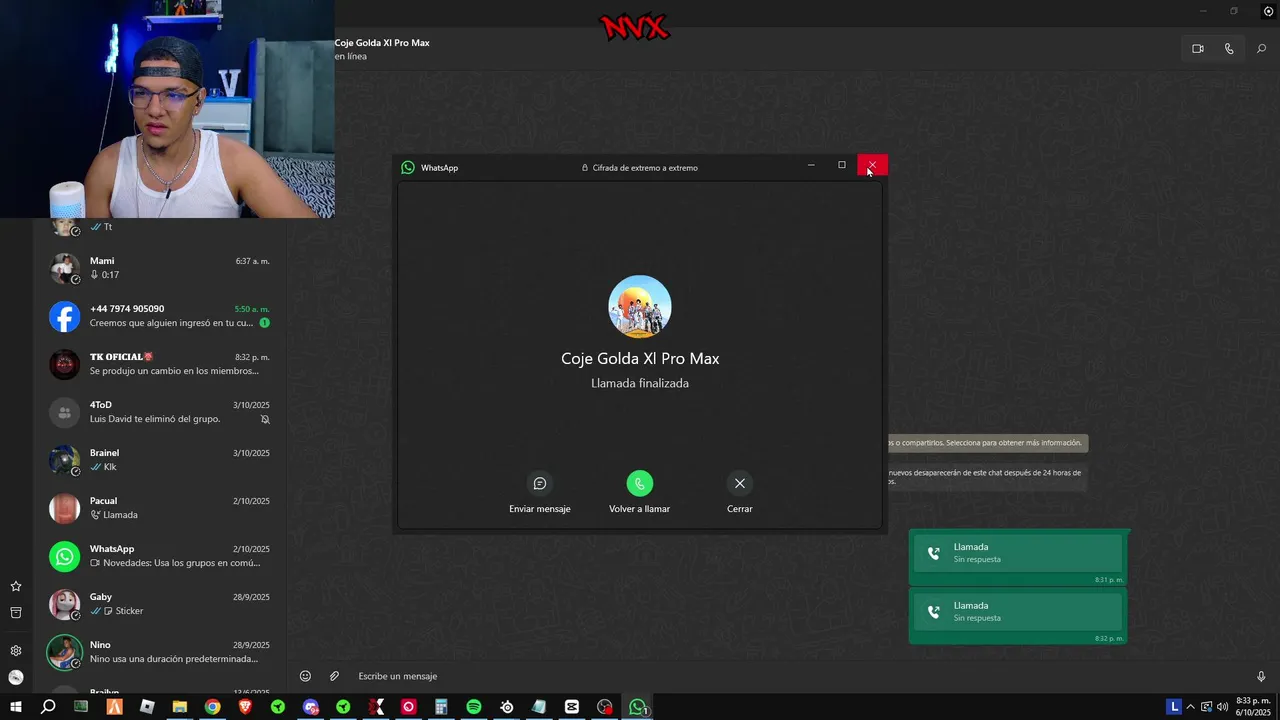The width and height of the screenshot is (1280, 720).
Task: Start a voice call in chat header
Action: pos(1229,49)
